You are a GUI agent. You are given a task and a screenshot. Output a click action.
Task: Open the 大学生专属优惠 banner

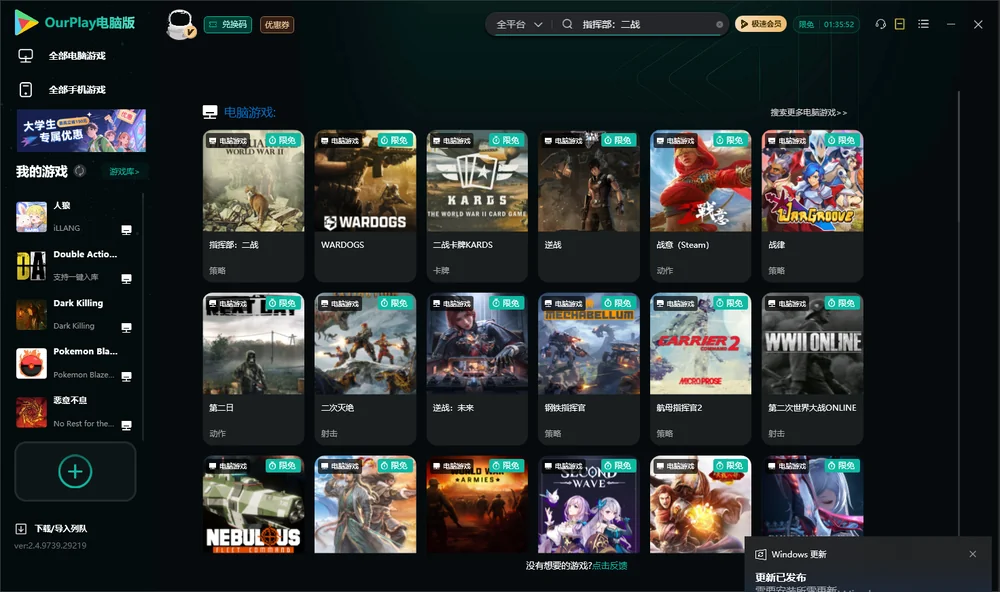(81, 130)
